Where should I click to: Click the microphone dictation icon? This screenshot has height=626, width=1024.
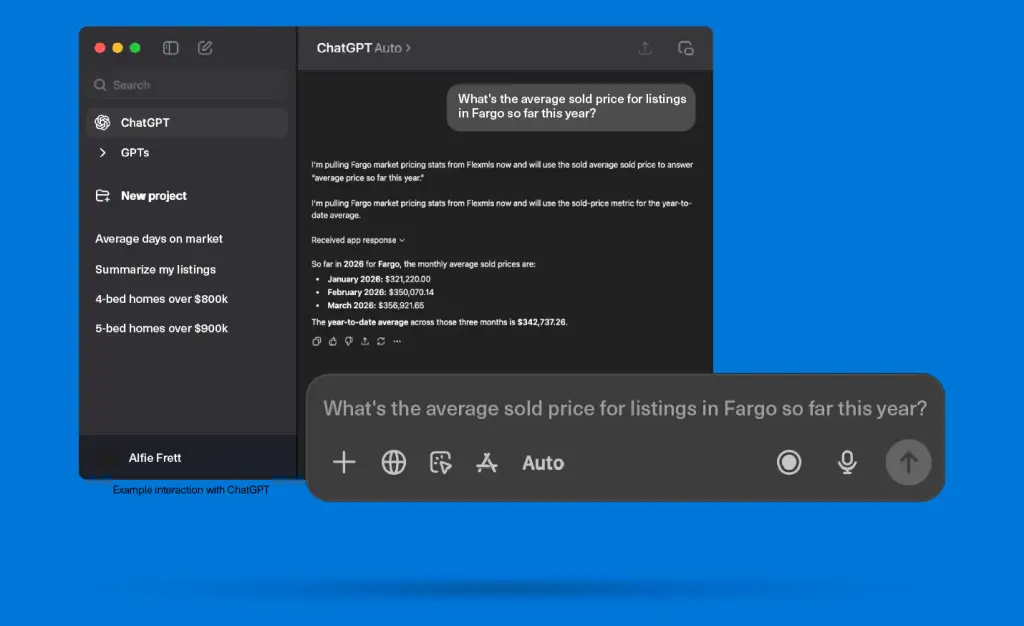(x=847, y=462)
